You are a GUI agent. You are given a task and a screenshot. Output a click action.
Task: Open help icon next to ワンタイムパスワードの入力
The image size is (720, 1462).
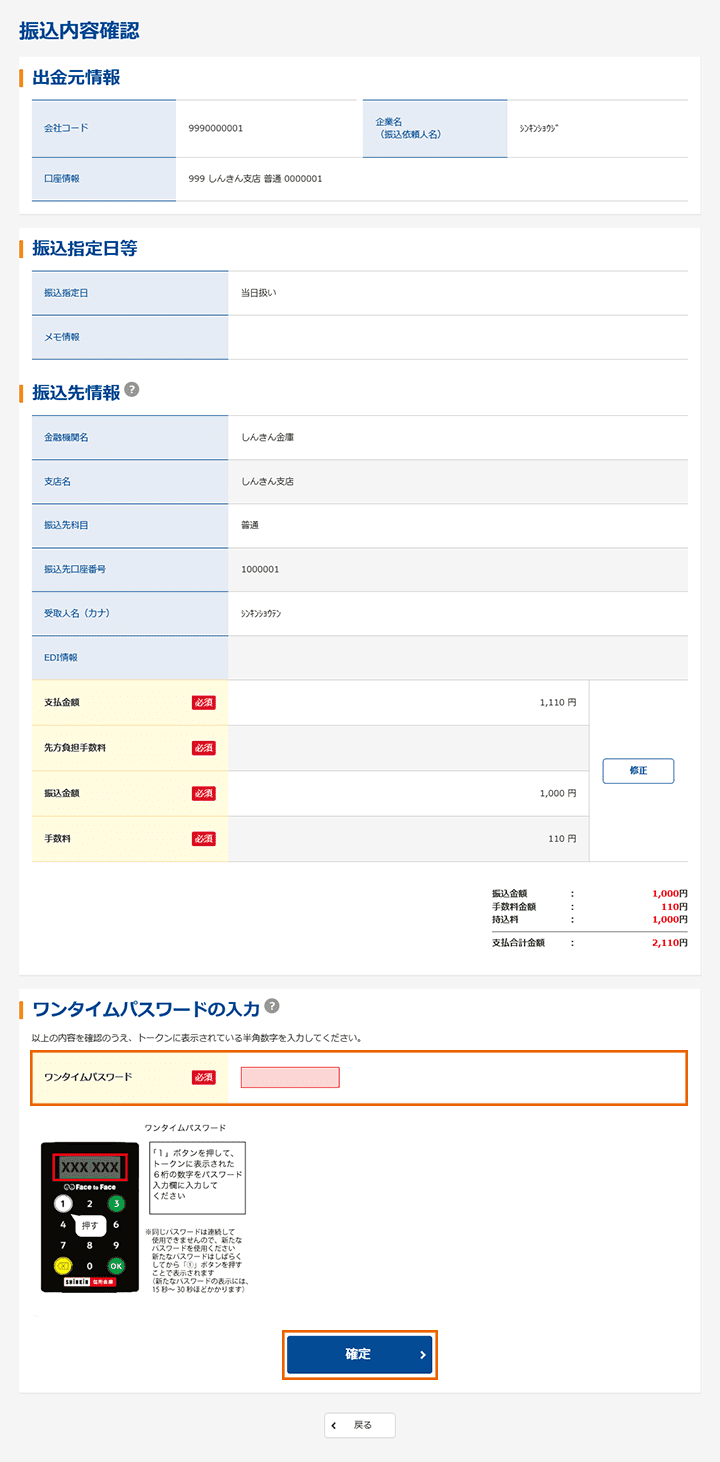(x=272, y=1006)
